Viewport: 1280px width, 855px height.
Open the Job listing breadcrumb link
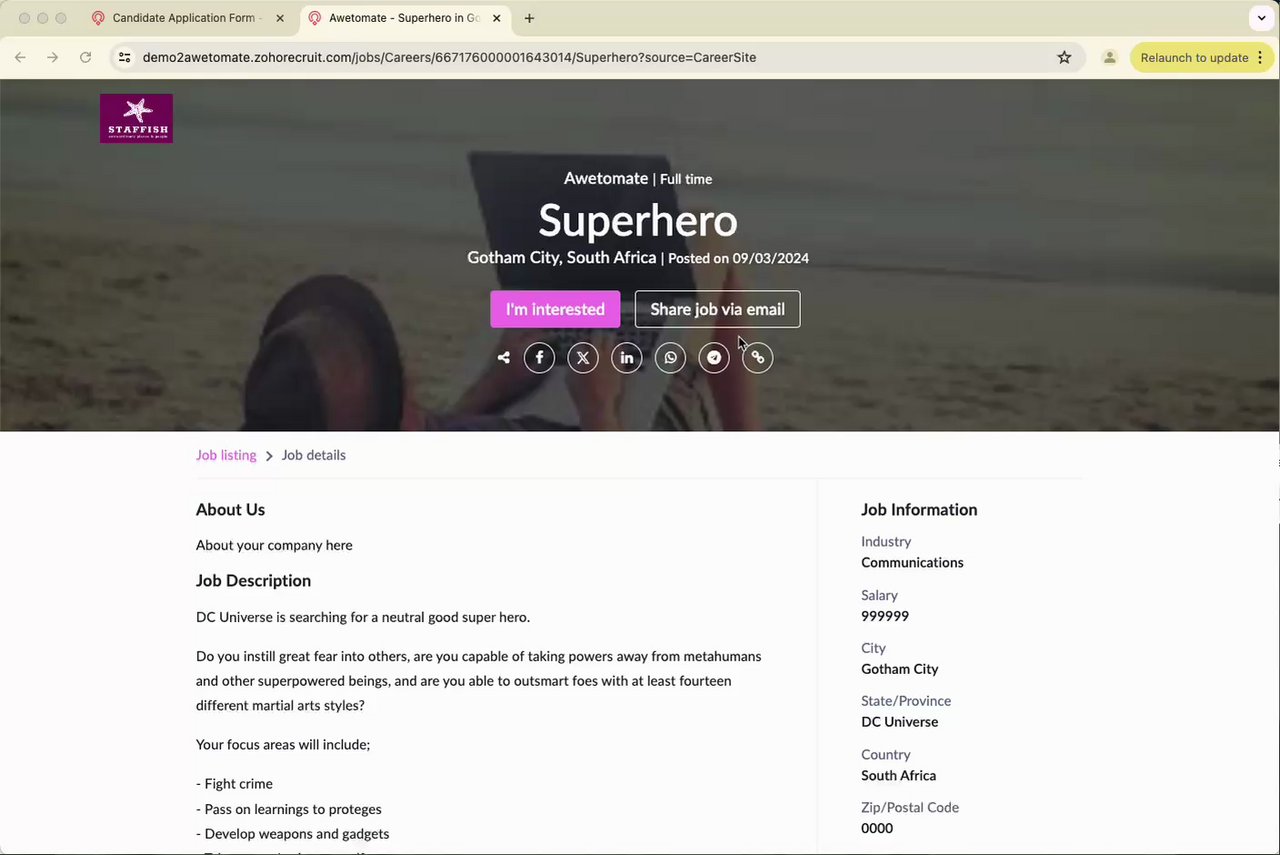pyautogui.click(x=226, y=455)
